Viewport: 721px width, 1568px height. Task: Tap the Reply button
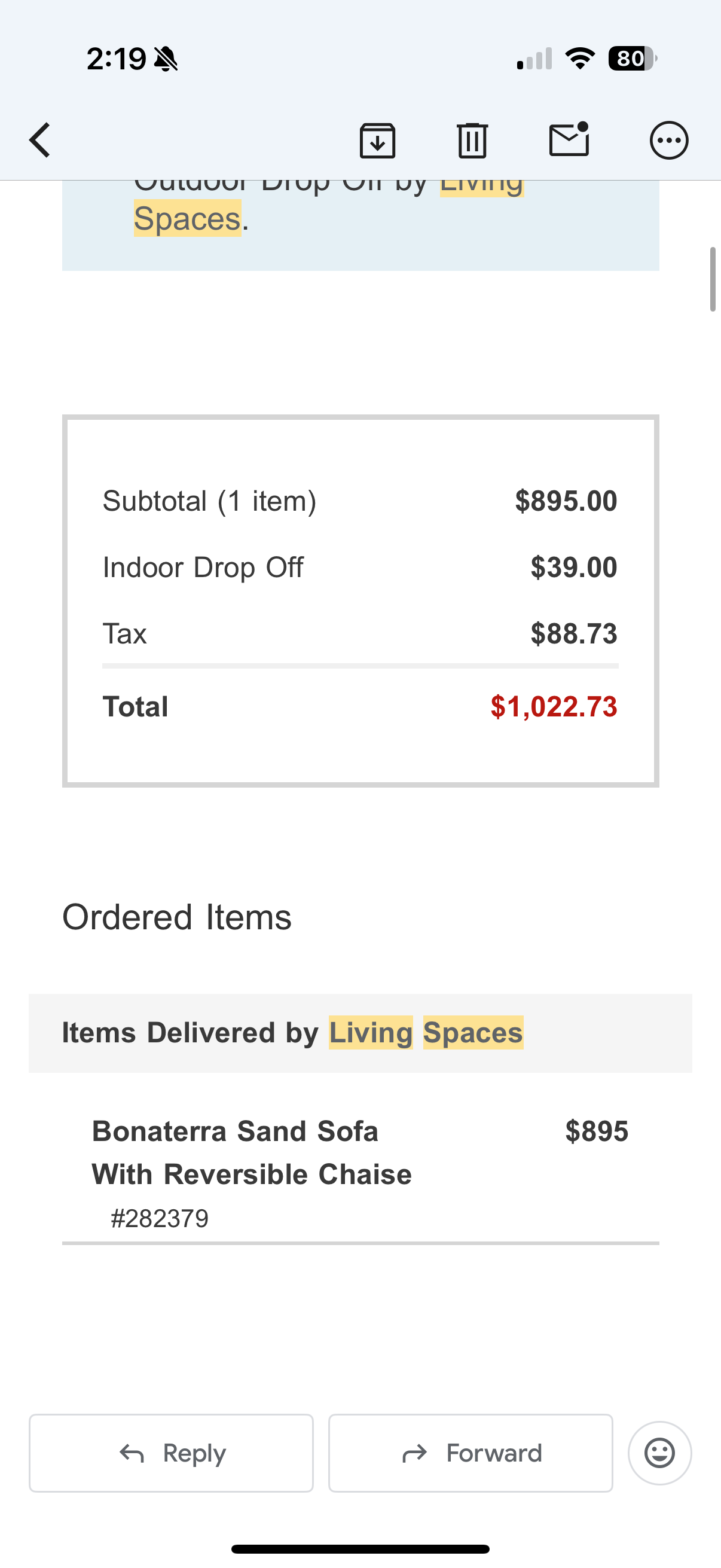click(x=171, y=1453)
